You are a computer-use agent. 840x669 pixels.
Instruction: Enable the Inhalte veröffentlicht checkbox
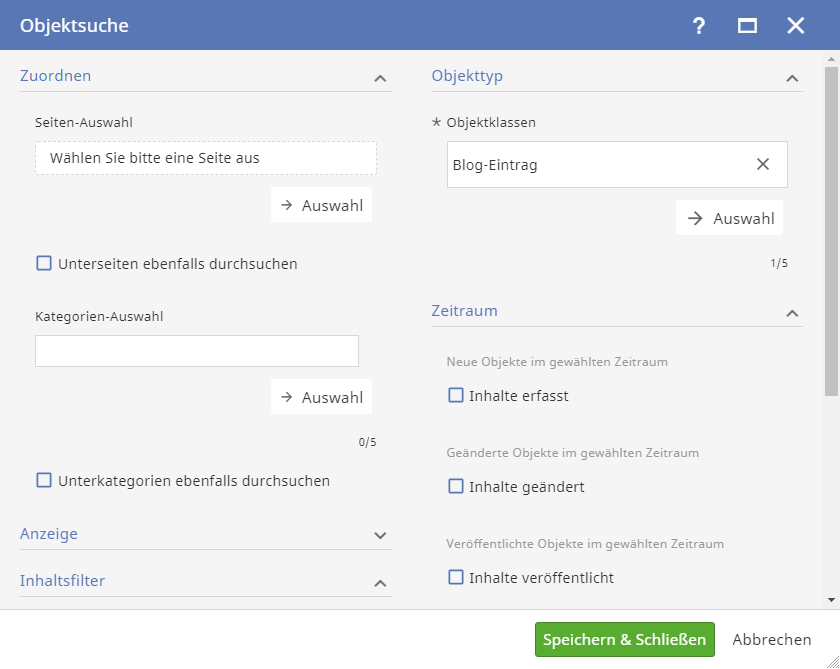point(456,577)
